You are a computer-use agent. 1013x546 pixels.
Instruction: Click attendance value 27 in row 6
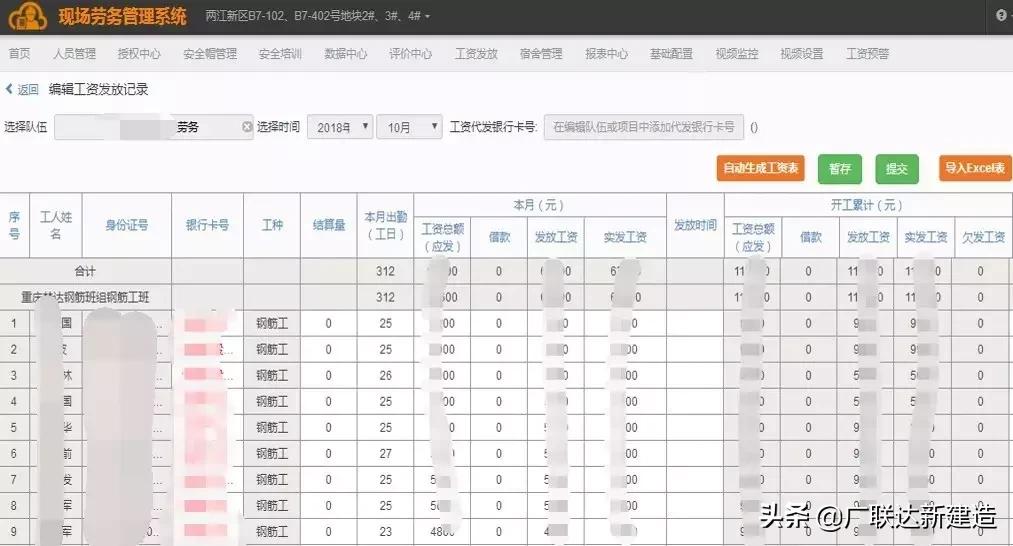coord(386,454)
